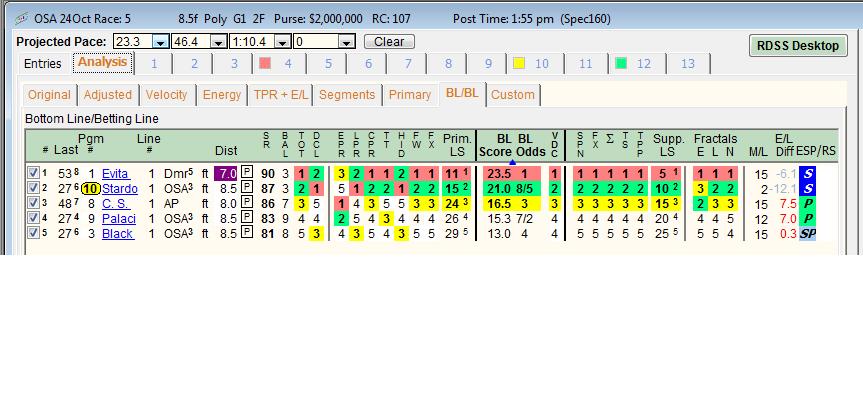Click the purple 7.0 distance cell for Evita
Image resolution: width=863 pixels, height=400 pixels.
pos(226,174)
